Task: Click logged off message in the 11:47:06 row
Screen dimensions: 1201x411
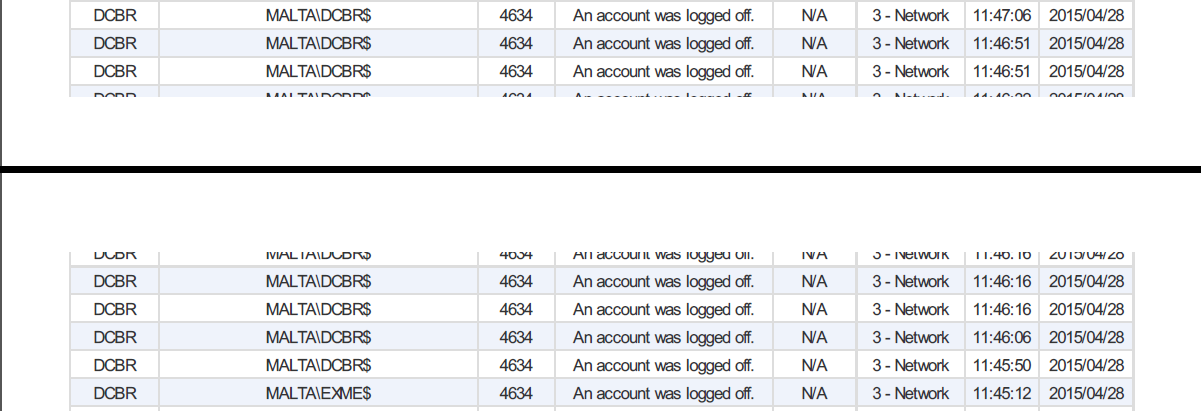Action: pyautogui.click(x=663, y=15)
